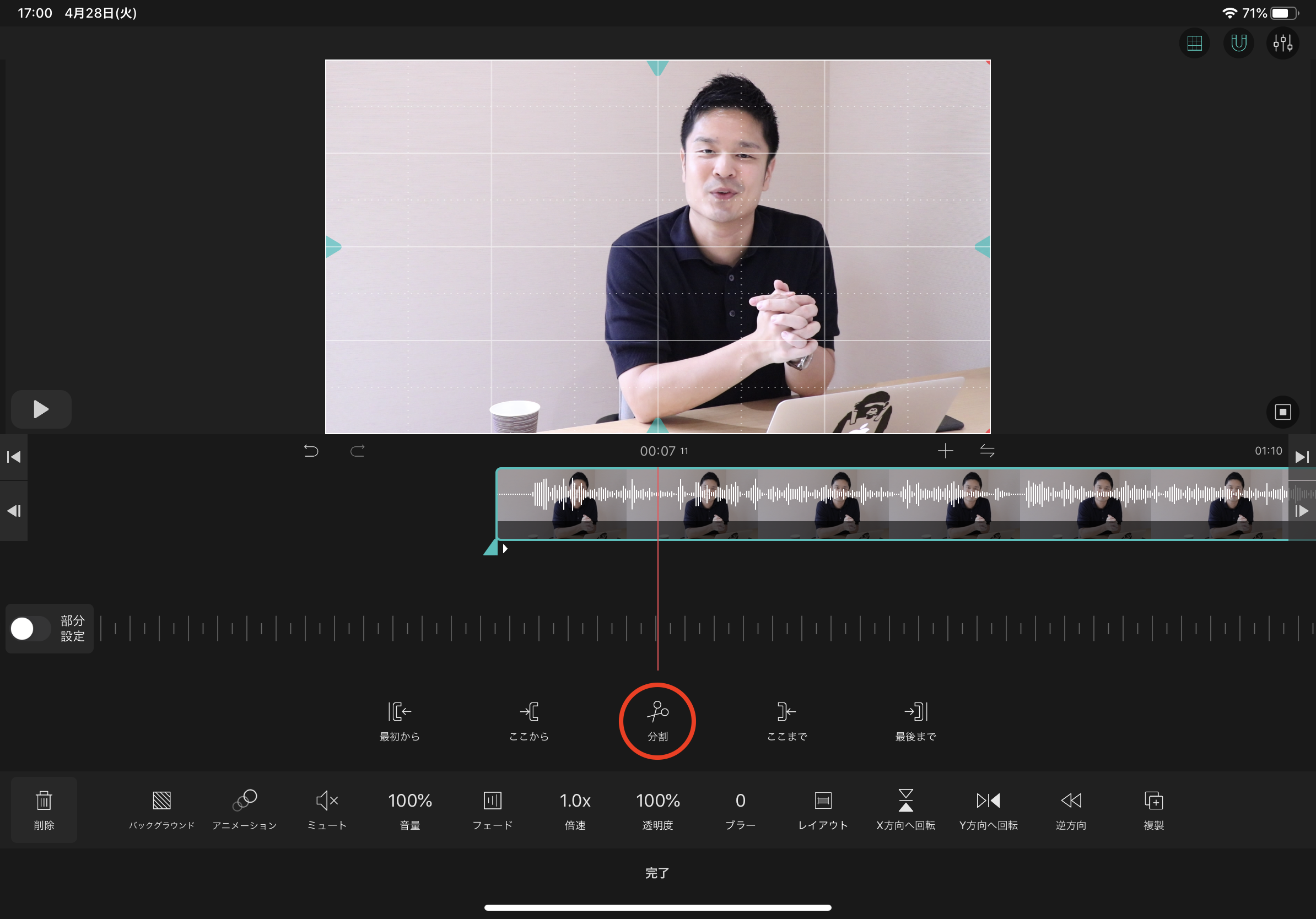1316x919 pixels.
Task: Toggle the magnet snapping icon
Action: click(x=1239, y=43)
